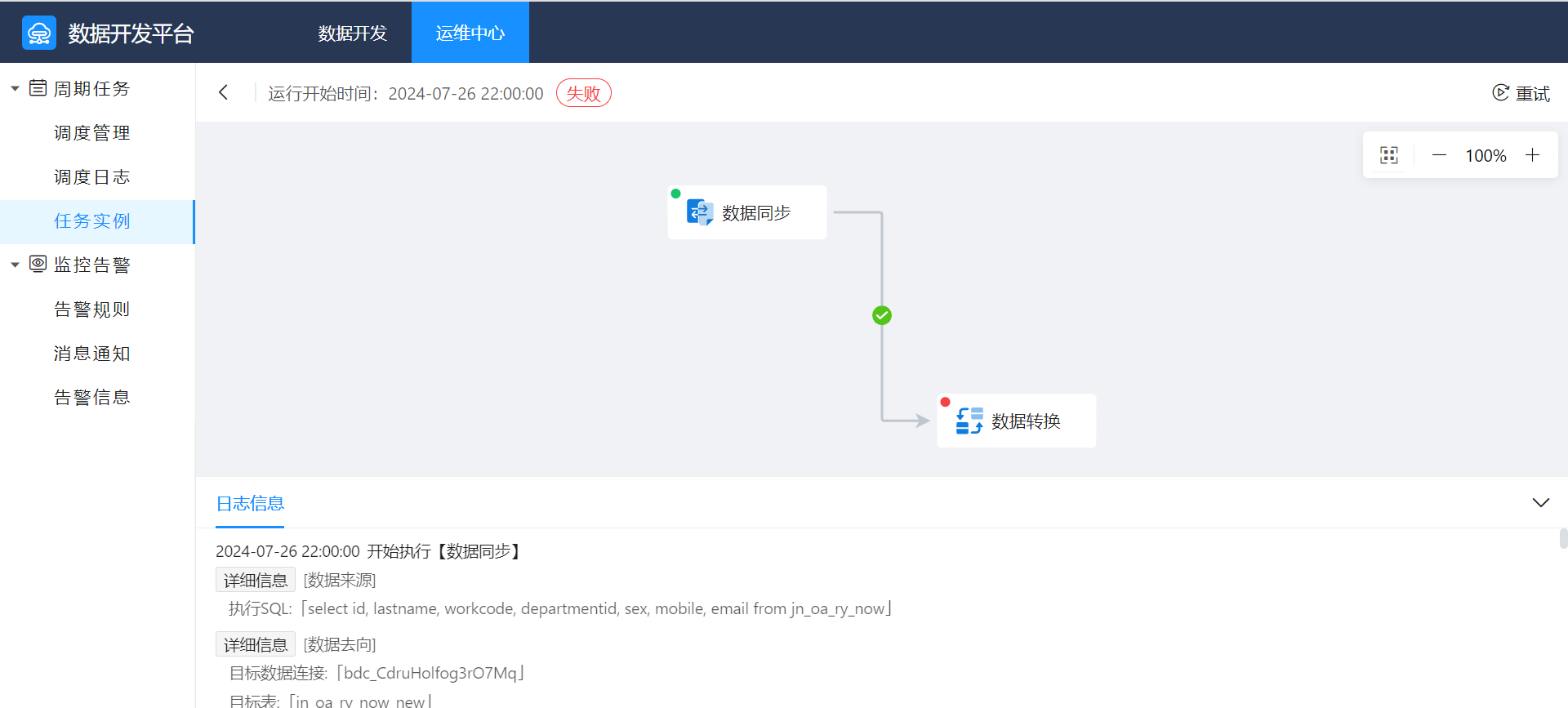Select the 数据同步 node icon
This screenshot has height=708, width=1568.
point(700,212)
